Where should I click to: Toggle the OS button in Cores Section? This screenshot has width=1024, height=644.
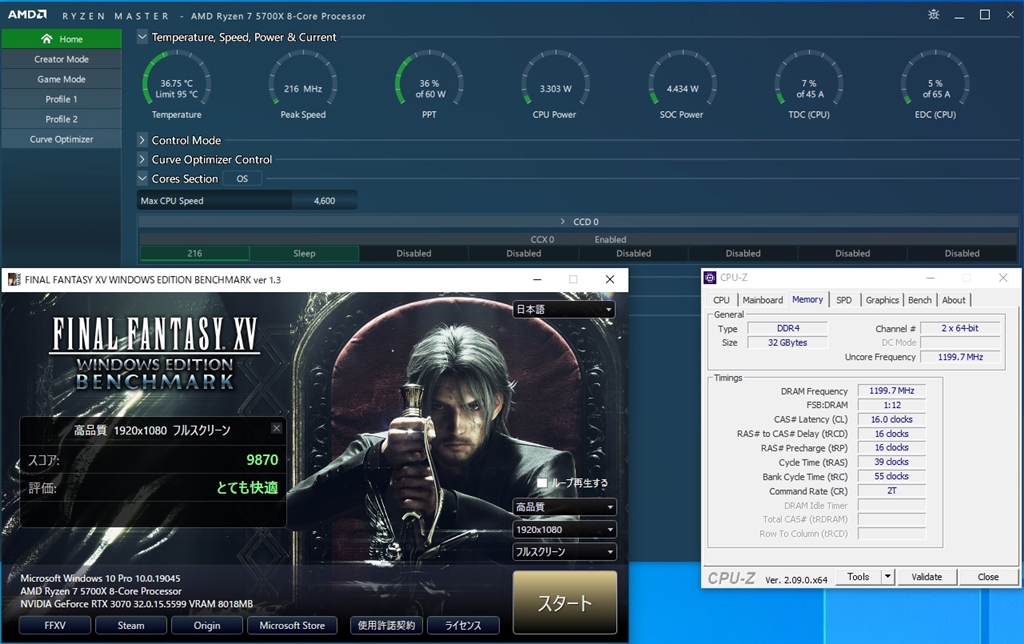click(242, 179)
